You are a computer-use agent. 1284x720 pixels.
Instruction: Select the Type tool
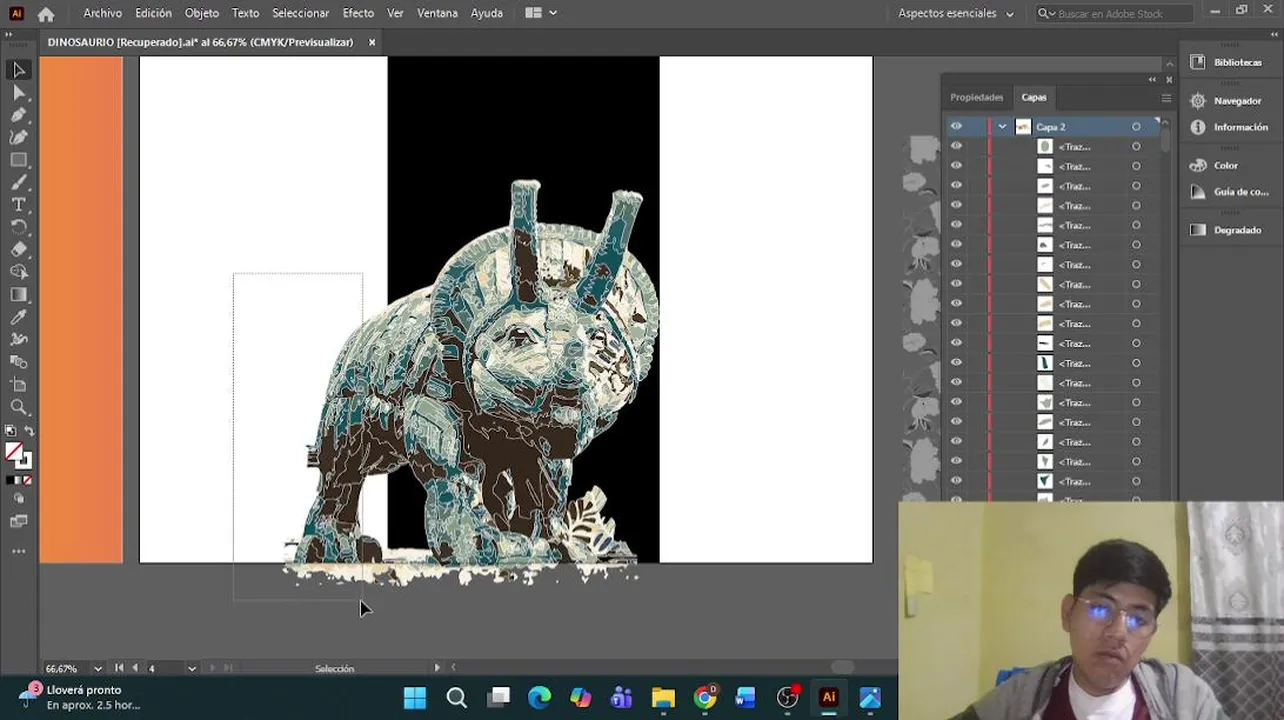point(18,205)
